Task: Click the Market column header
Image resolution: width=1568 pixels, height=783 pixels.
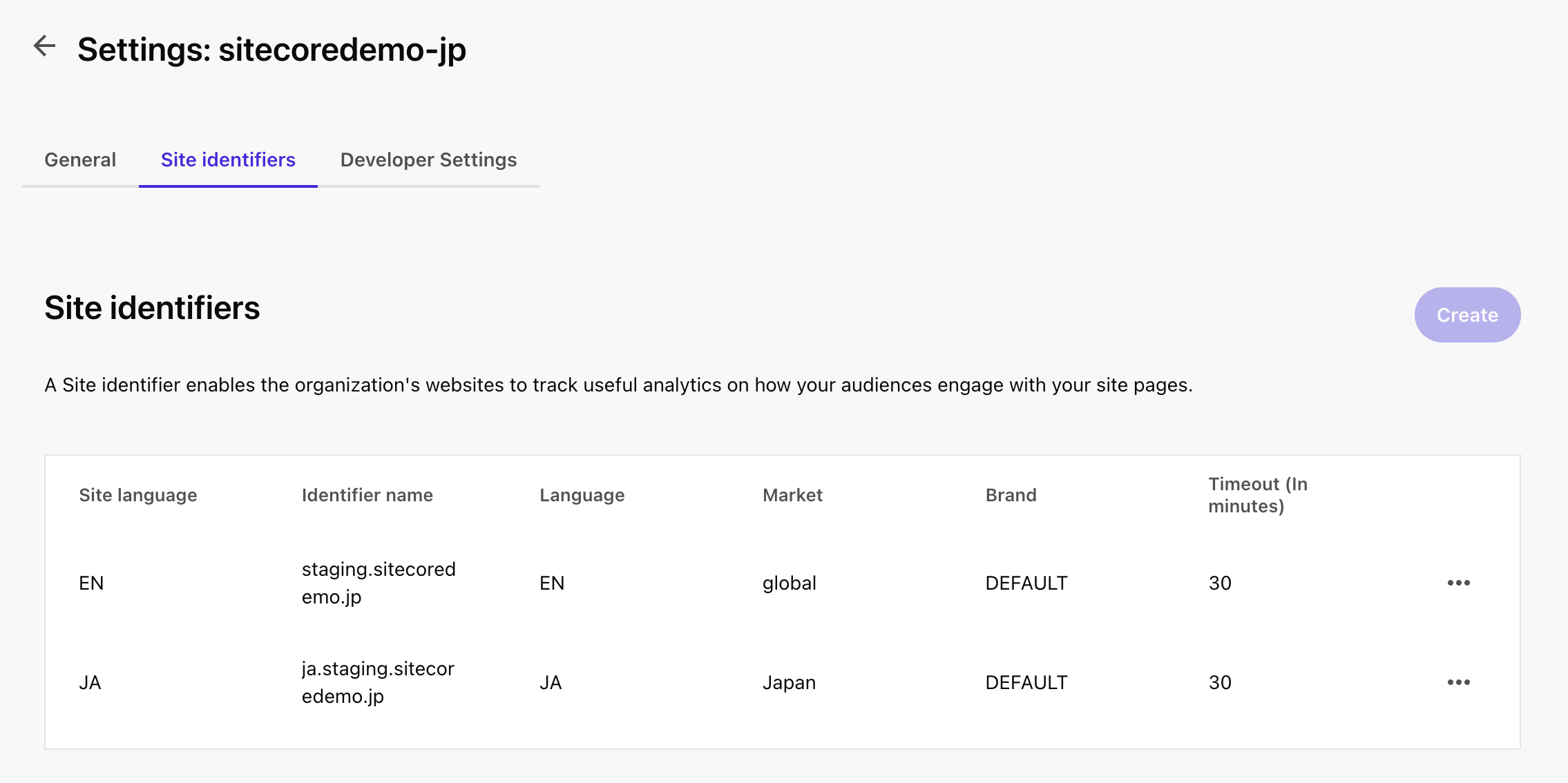Action: tap(792, 495)
